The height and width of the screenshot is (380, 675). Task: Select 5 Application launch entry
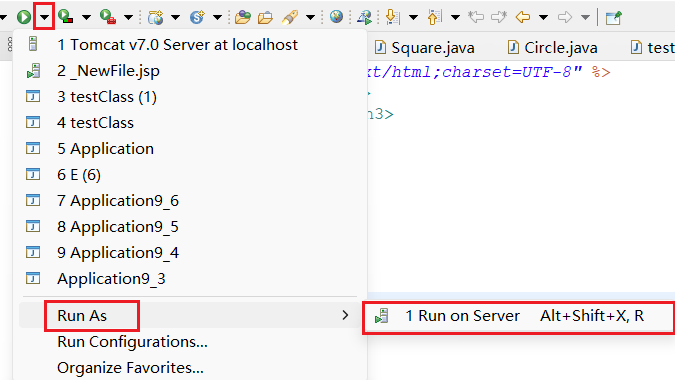click(190, 148)
